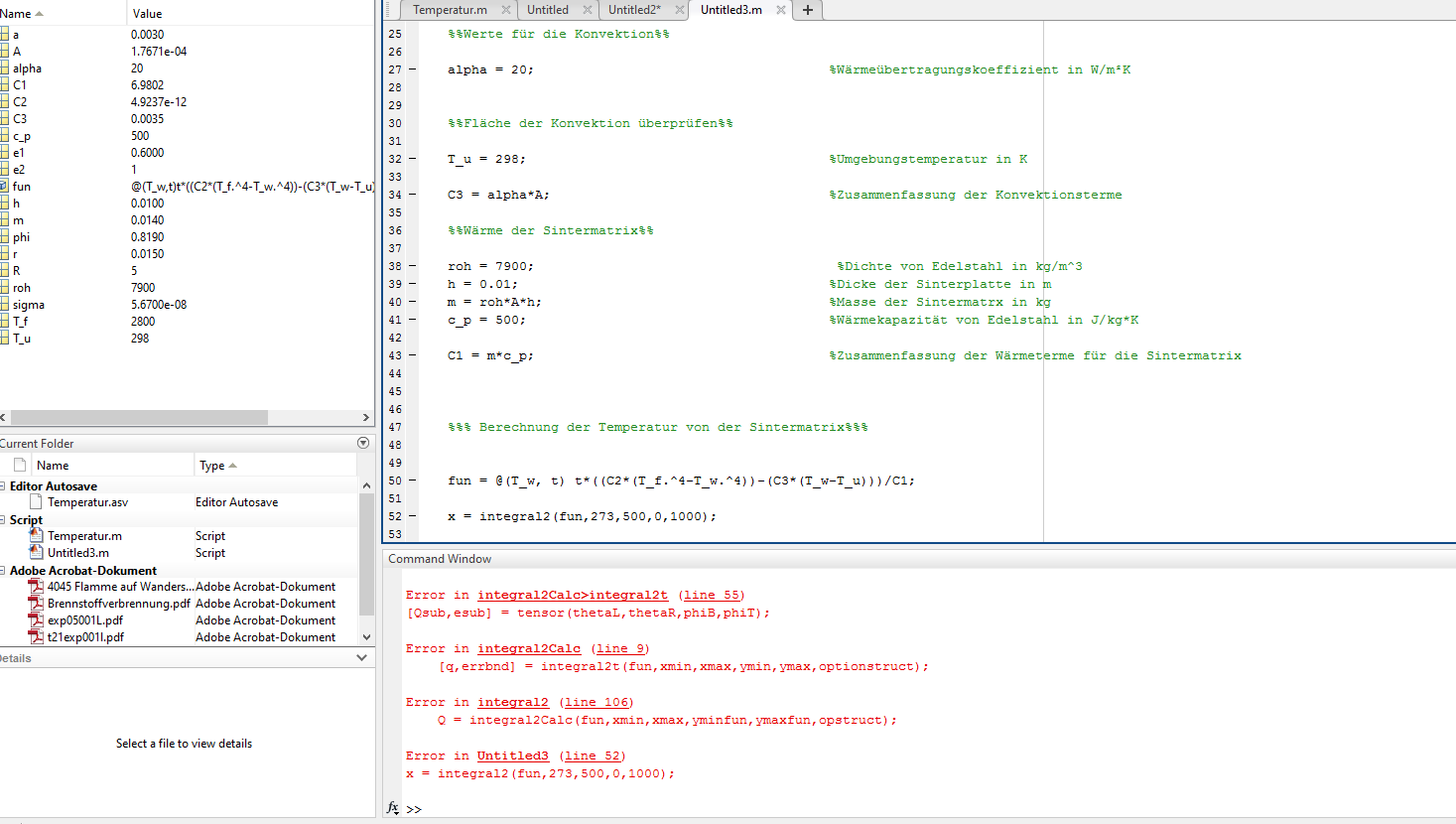Screen dimensions: 1456x824
Task: Click the fx function browser icon
Action: point(393,808)
